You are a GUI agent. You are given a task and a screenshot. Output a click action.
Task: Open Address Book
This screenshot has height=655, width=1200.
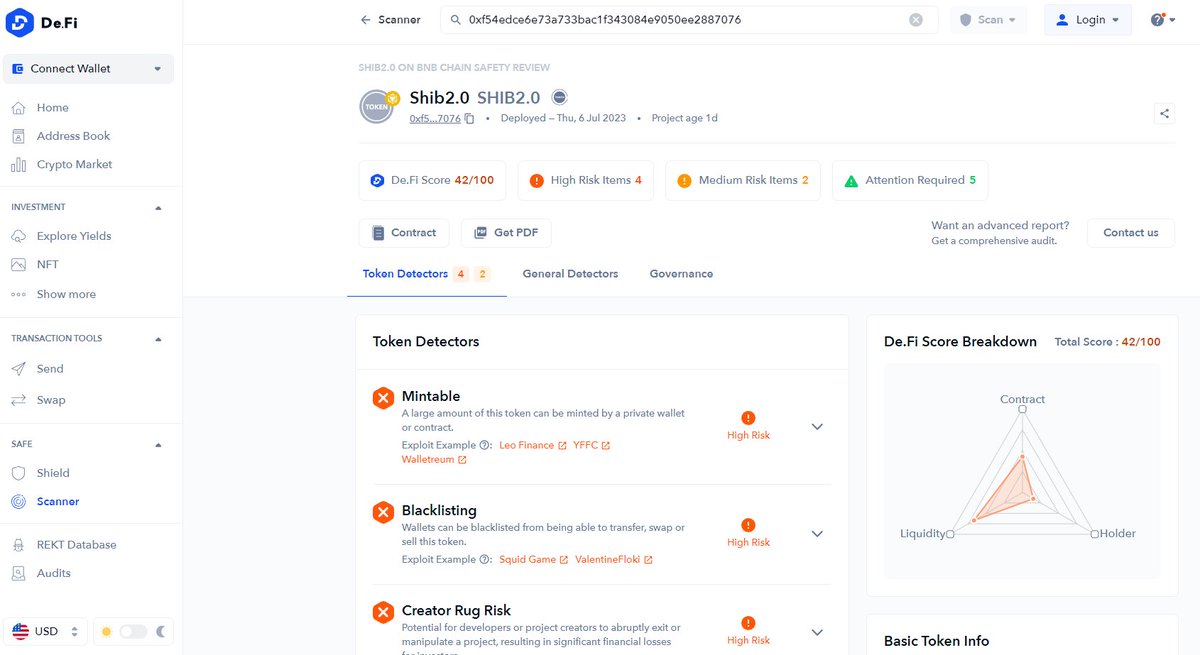click(73, 136)
